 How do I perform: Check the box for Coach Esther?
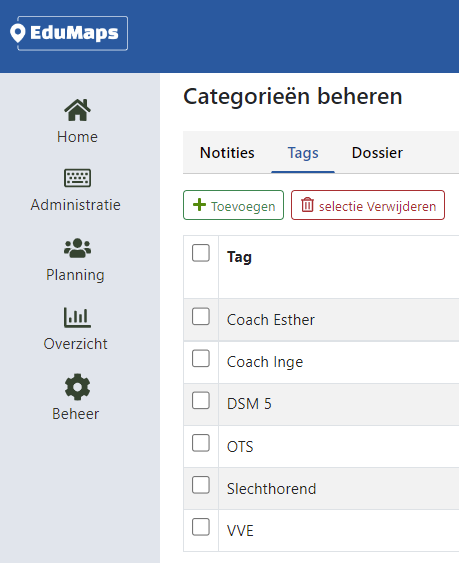coord(201,316)
